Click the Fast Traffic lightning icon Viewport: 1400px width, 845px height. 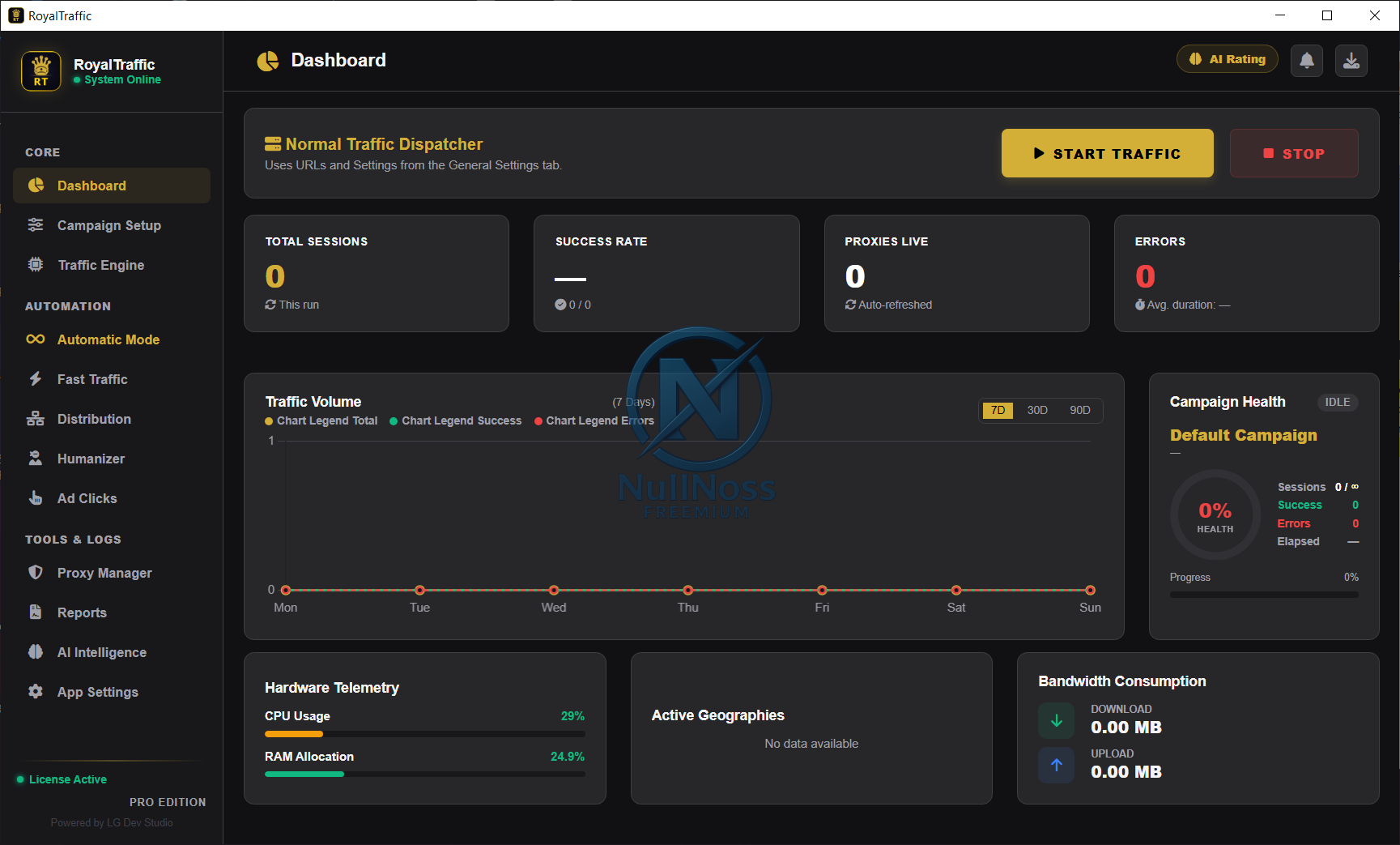36,379
